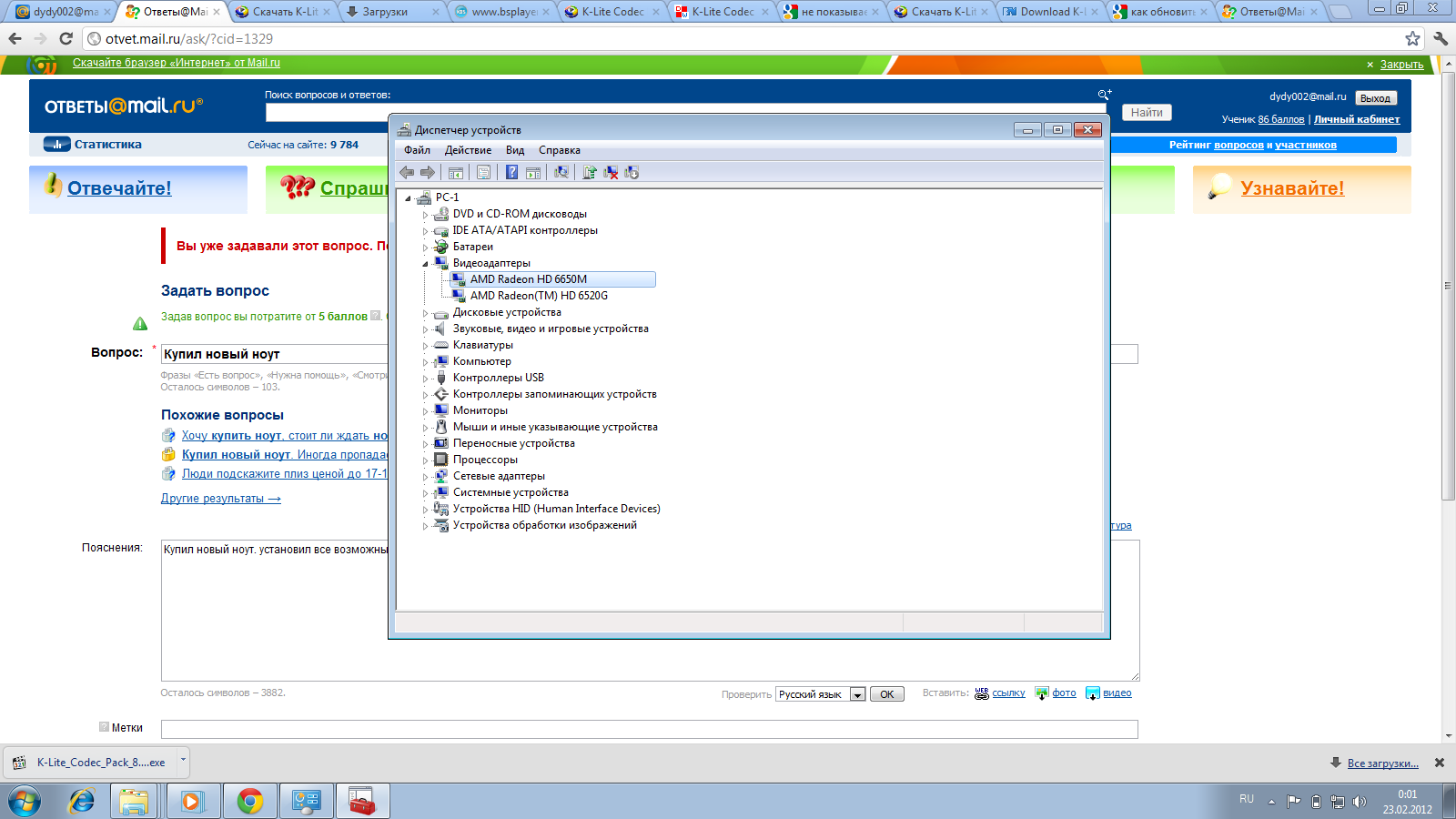Click the volume speaker icon in system tray

pos(1360,802)
